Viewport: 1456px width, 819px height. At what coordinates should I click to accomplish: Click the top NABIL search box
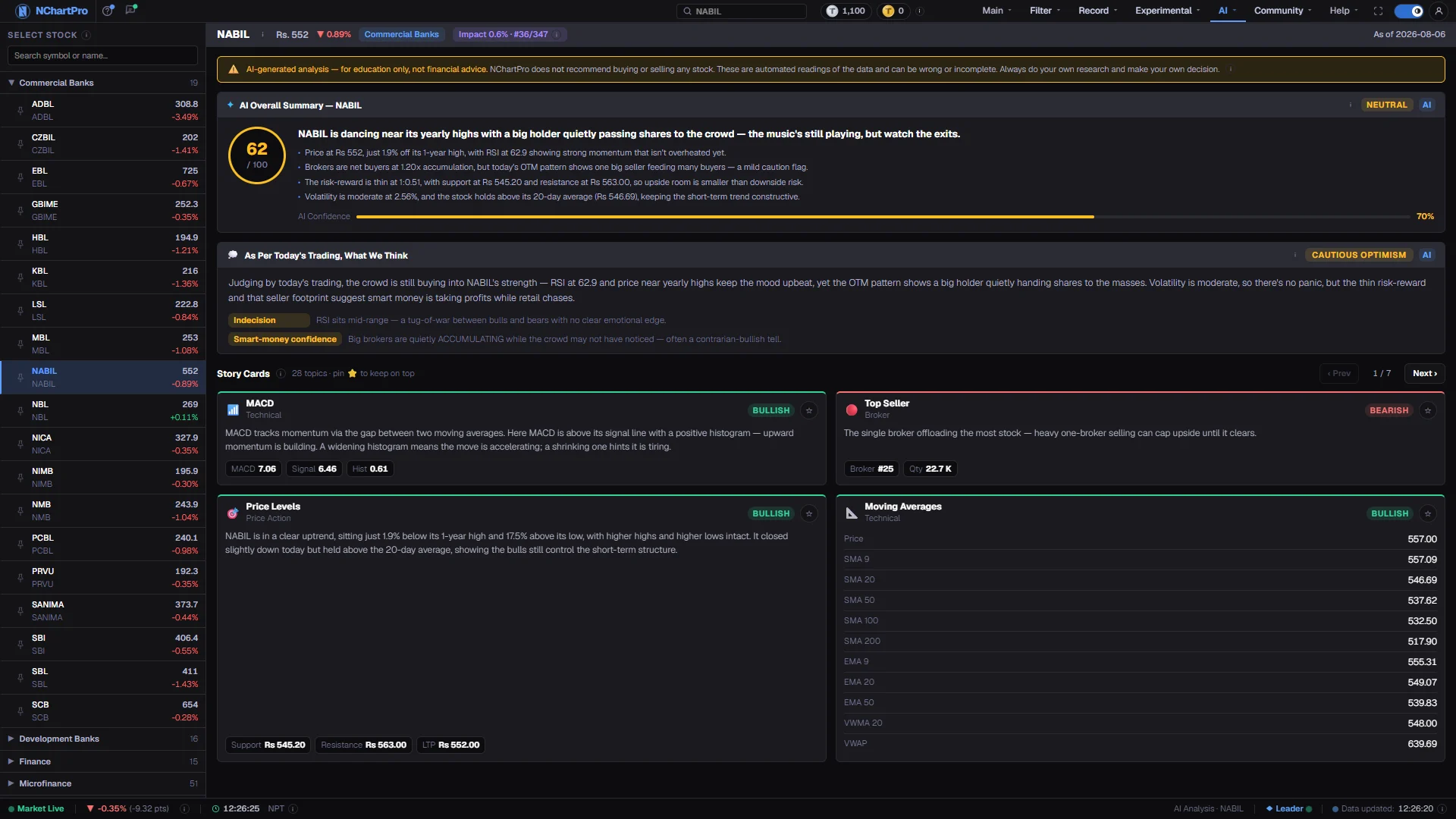click(x=741, y=11)
